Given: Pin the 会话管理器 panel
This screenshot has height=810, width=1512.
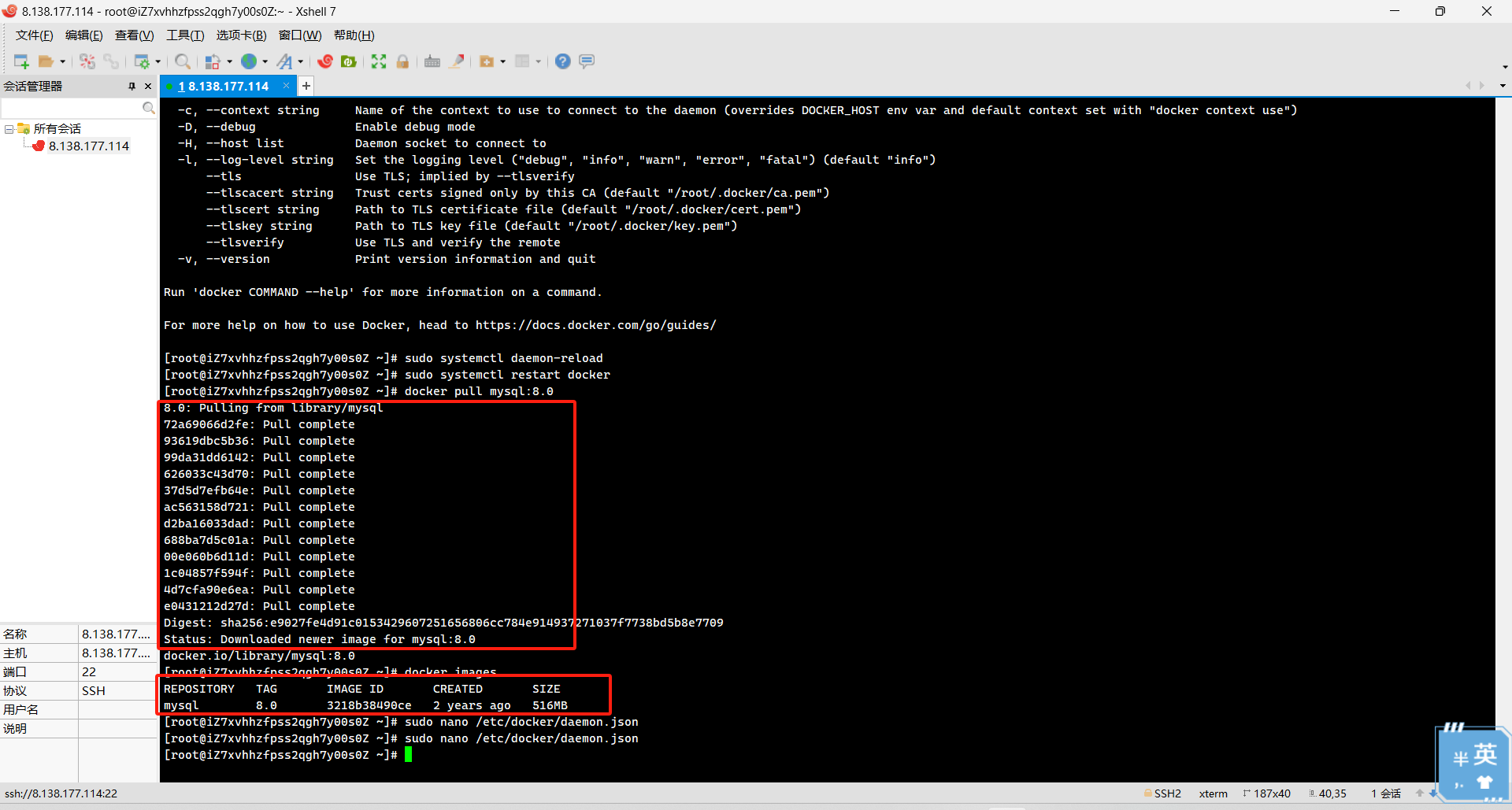Looking at the screenshot, I should (132, 87).
